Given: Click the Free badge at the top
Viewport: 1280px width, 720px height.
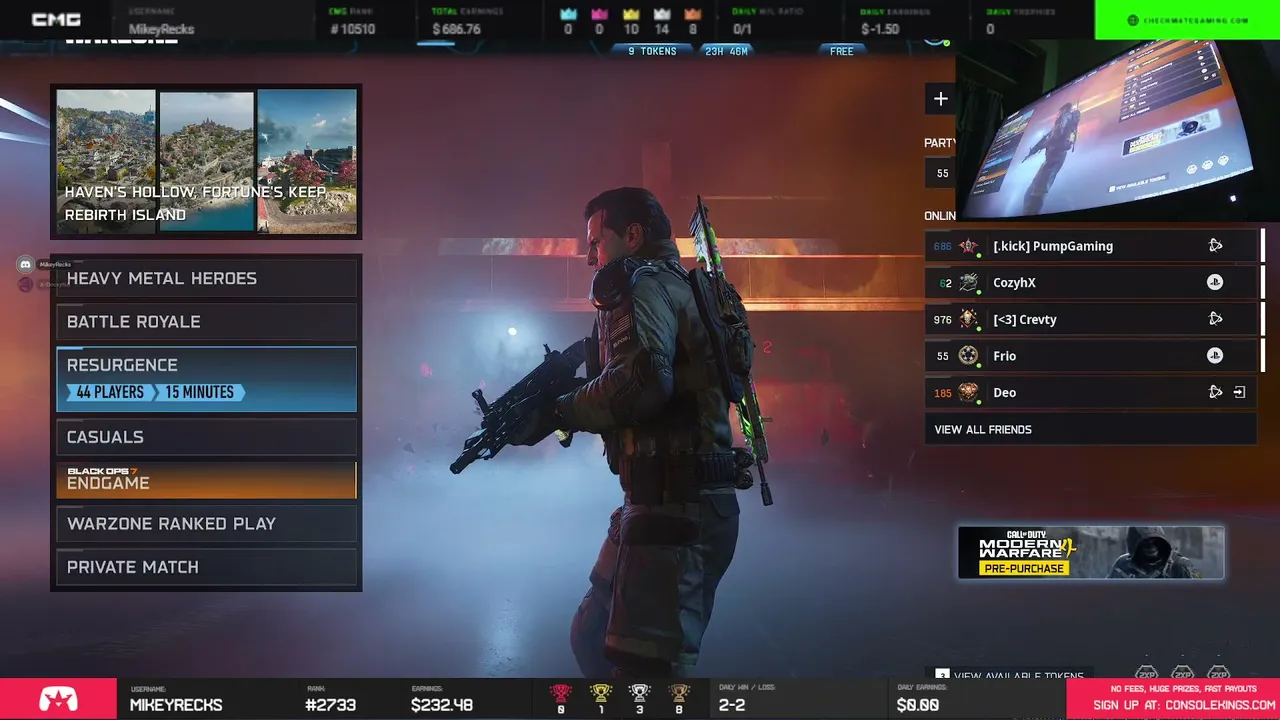Looking at the screenshot, I should click(842, 51).
